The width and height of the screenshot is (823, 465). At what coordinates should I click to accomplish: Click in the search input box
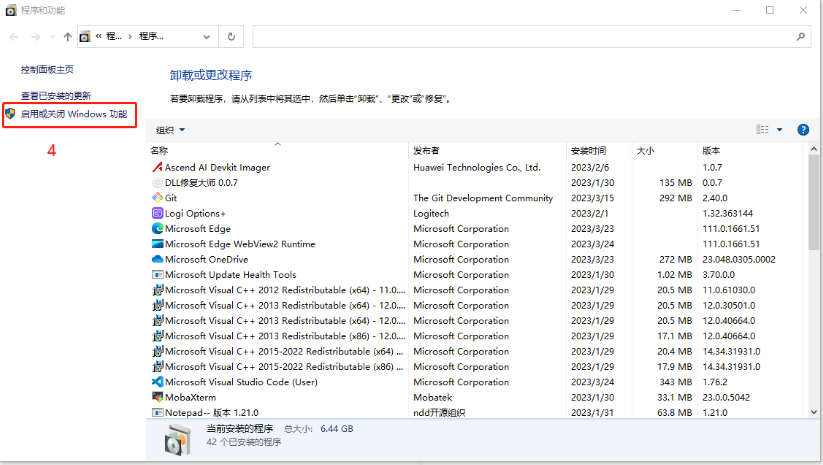[x=525, y=37]
